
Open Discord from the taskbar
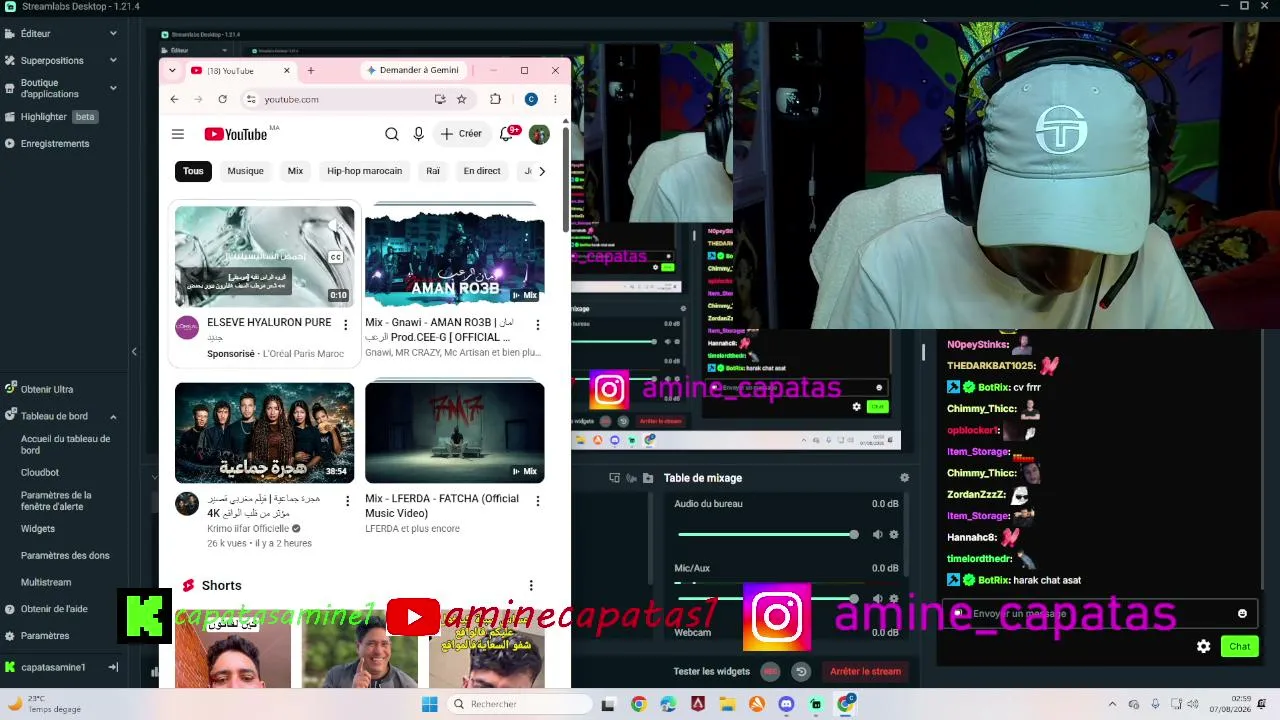(x=786, y=704)
